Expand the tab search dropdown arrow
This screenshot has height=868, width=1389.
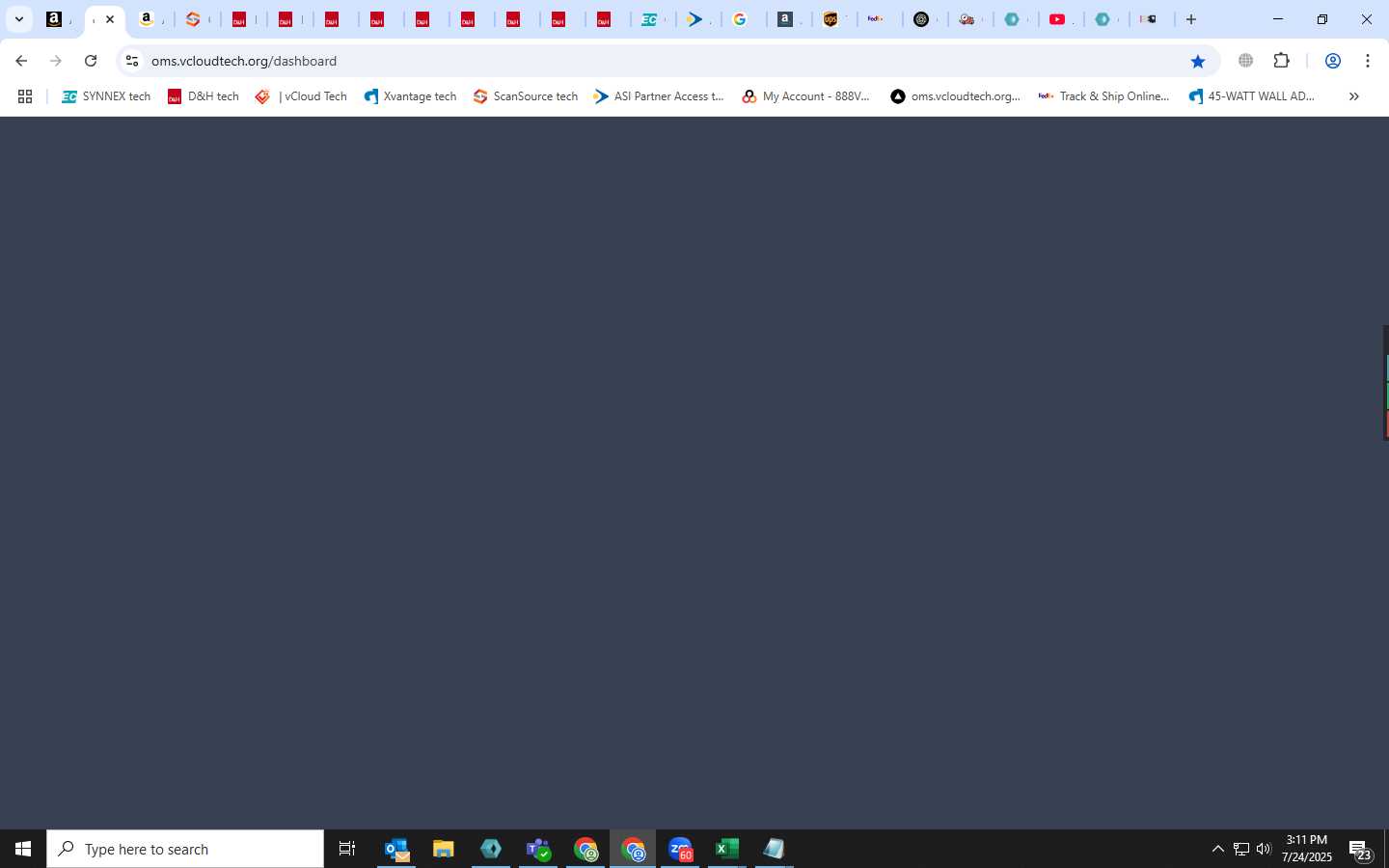(x=18, y=19)
